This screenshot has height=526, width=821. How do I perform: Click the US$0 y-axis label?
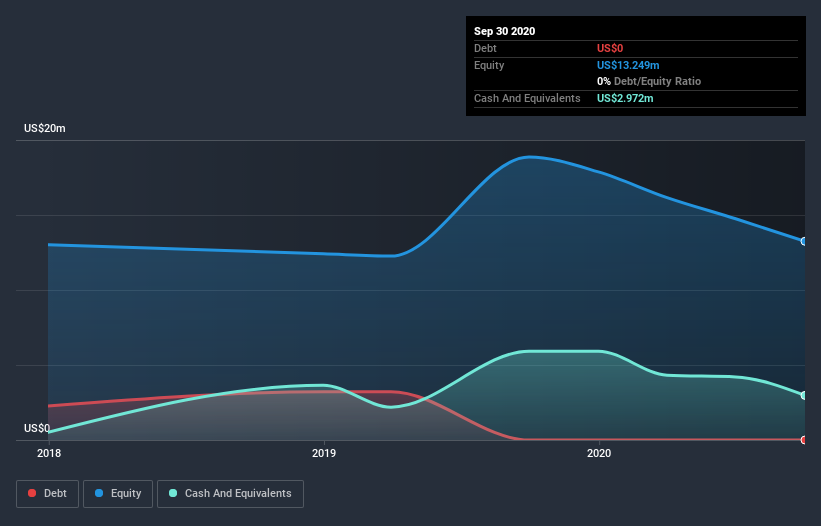point(37,428)
